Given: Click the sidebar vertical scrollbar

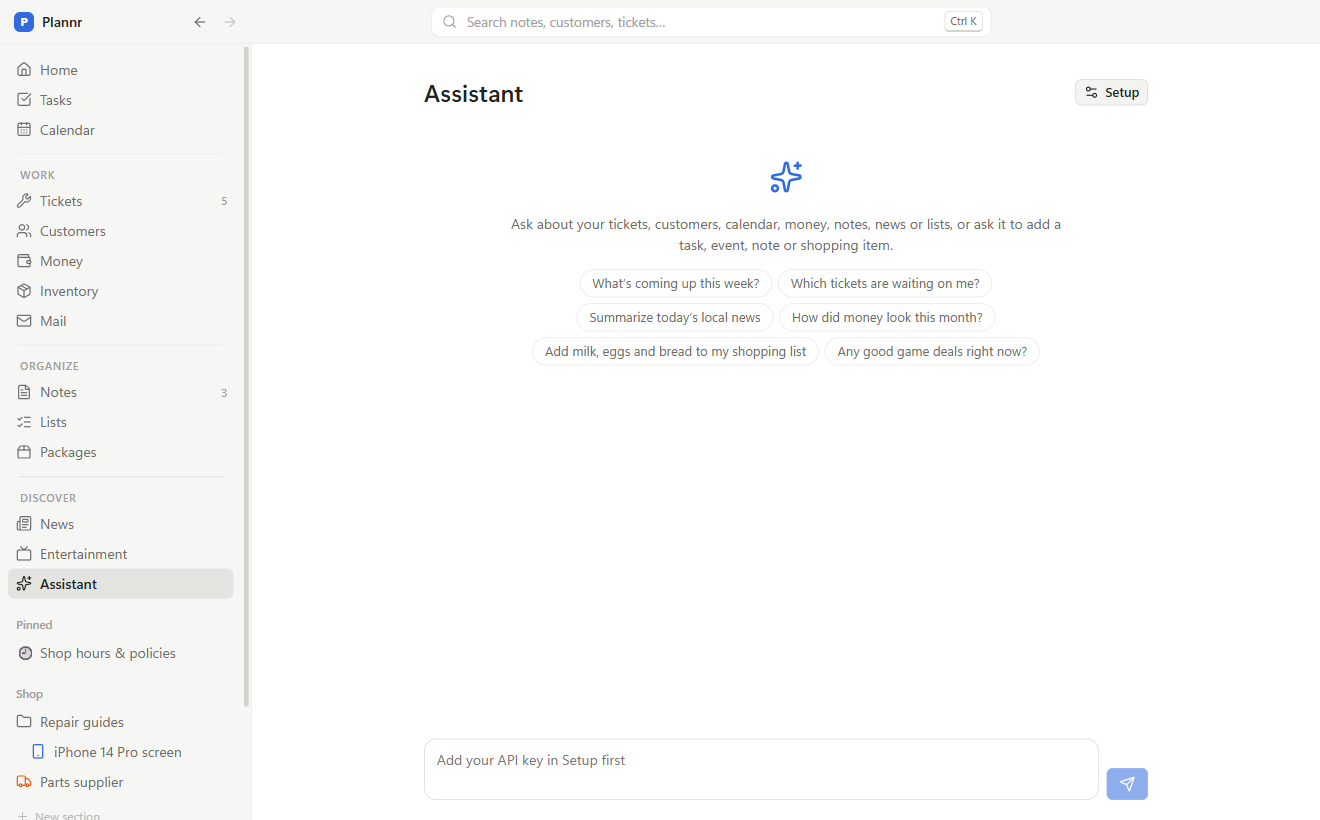Looking at the screenshot, I should click(x=246, y=375).
